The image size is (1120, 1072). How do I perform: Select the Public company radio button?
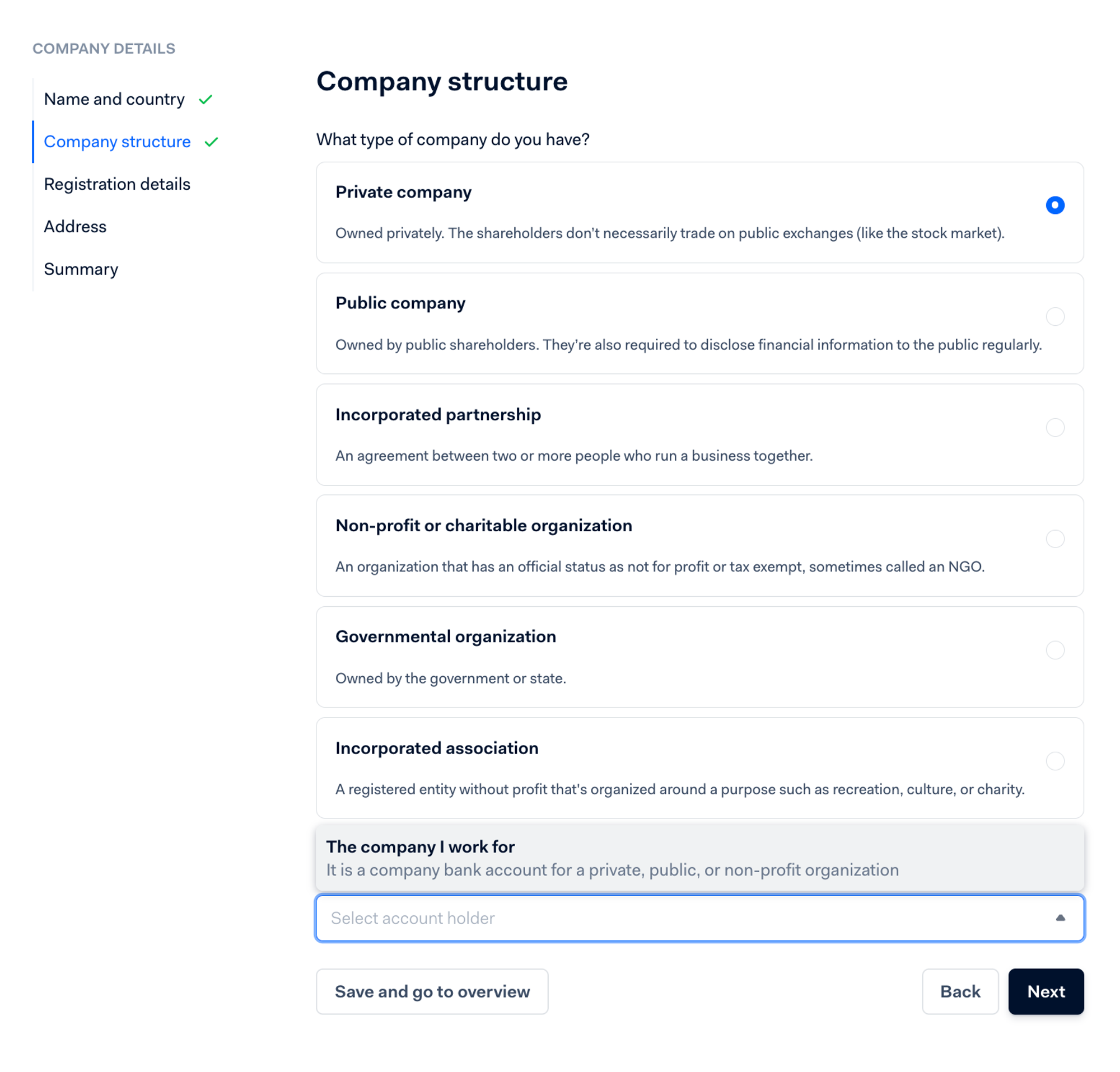tap(1055, 316)
